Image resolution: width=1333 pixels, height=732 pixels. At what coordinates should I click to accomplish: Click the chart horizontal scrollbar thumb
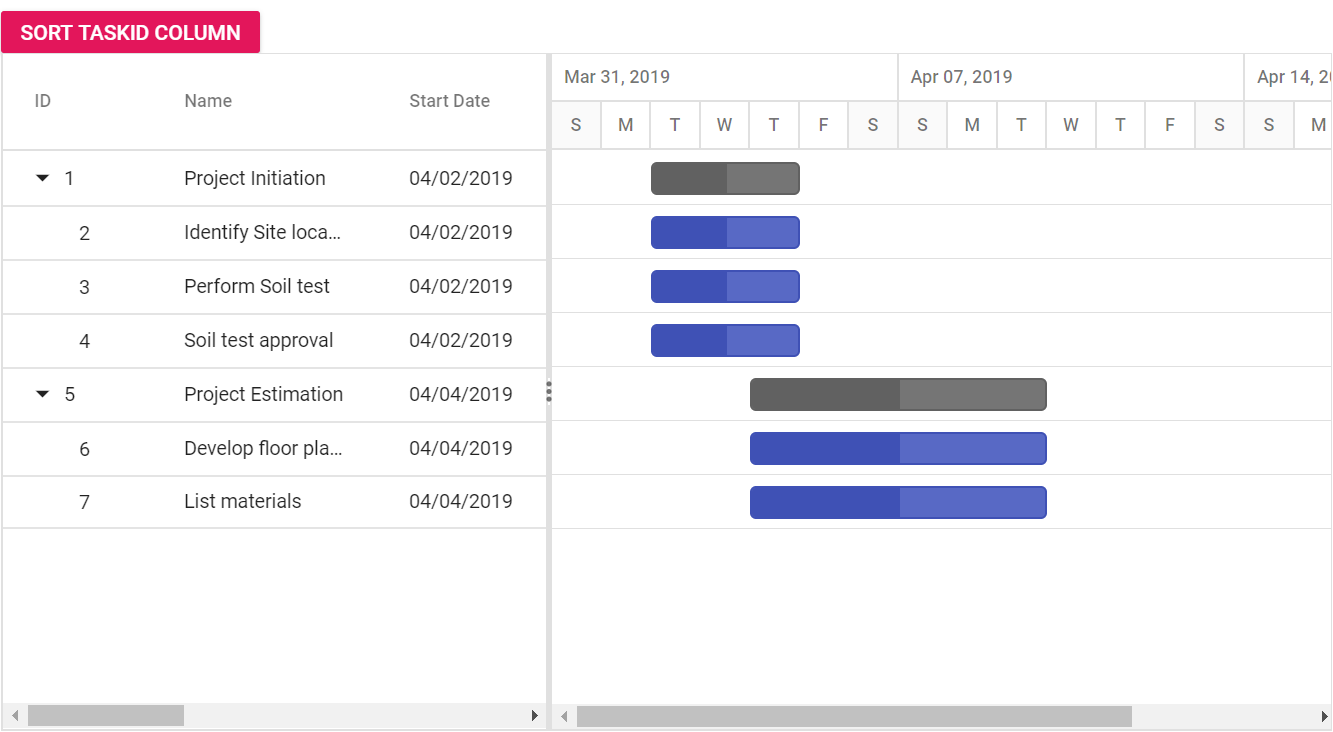(854, 716)
